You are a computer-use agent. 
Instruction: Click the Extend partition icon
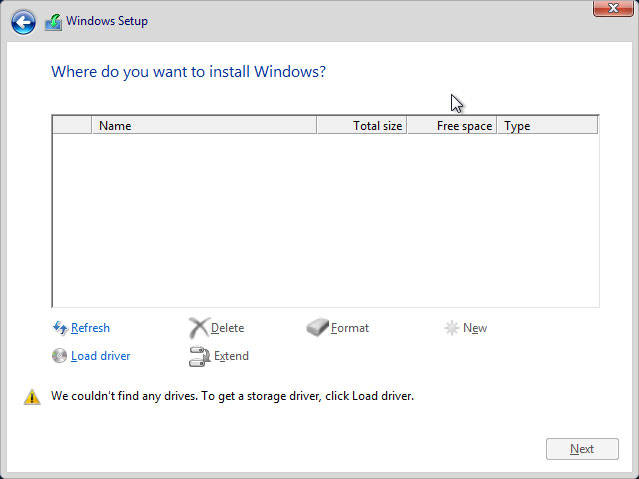[x=198, y=356]
